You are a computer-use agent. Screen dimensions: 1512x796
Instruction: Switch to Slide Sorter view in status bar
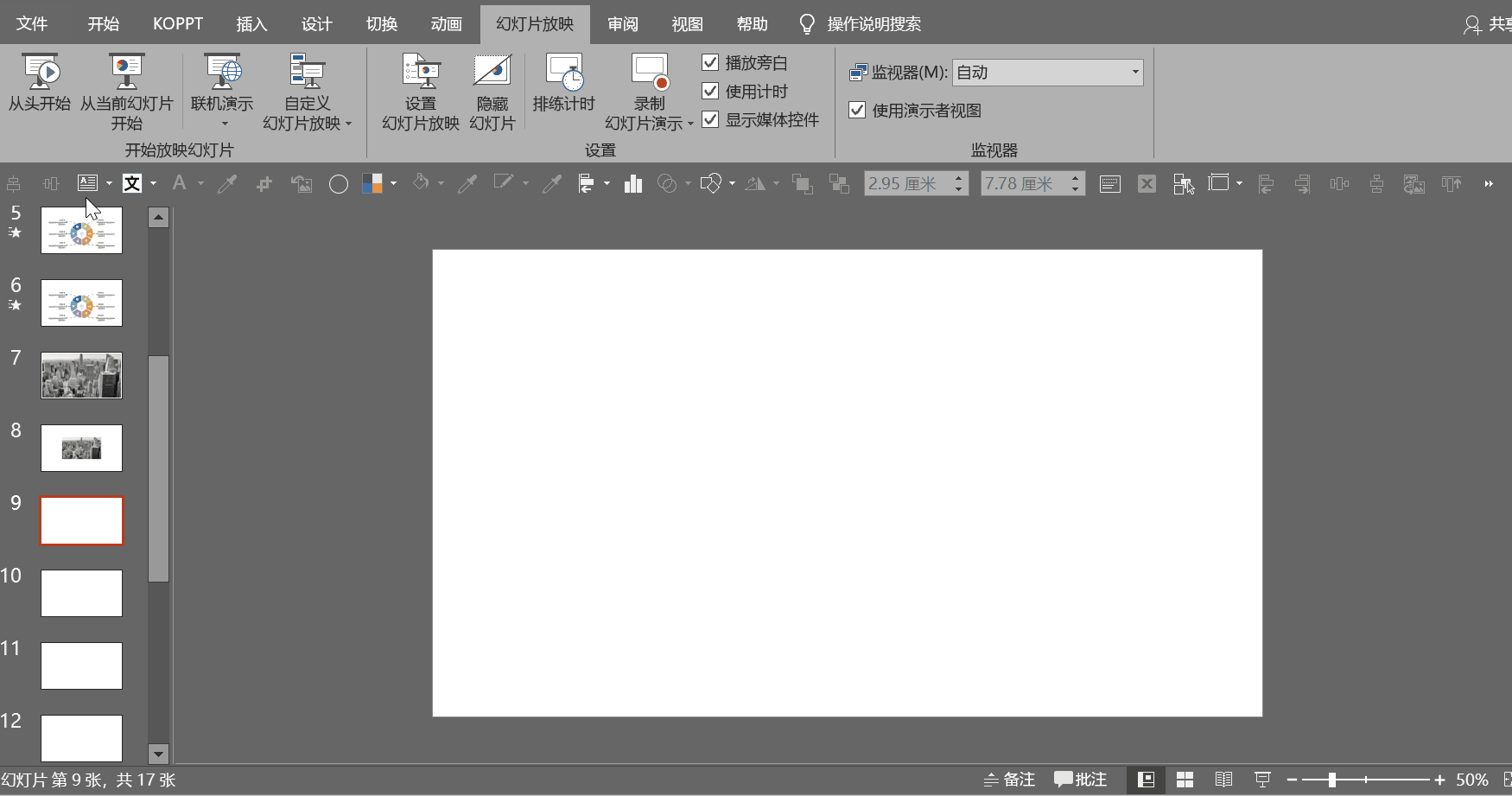coord(1185,780)
